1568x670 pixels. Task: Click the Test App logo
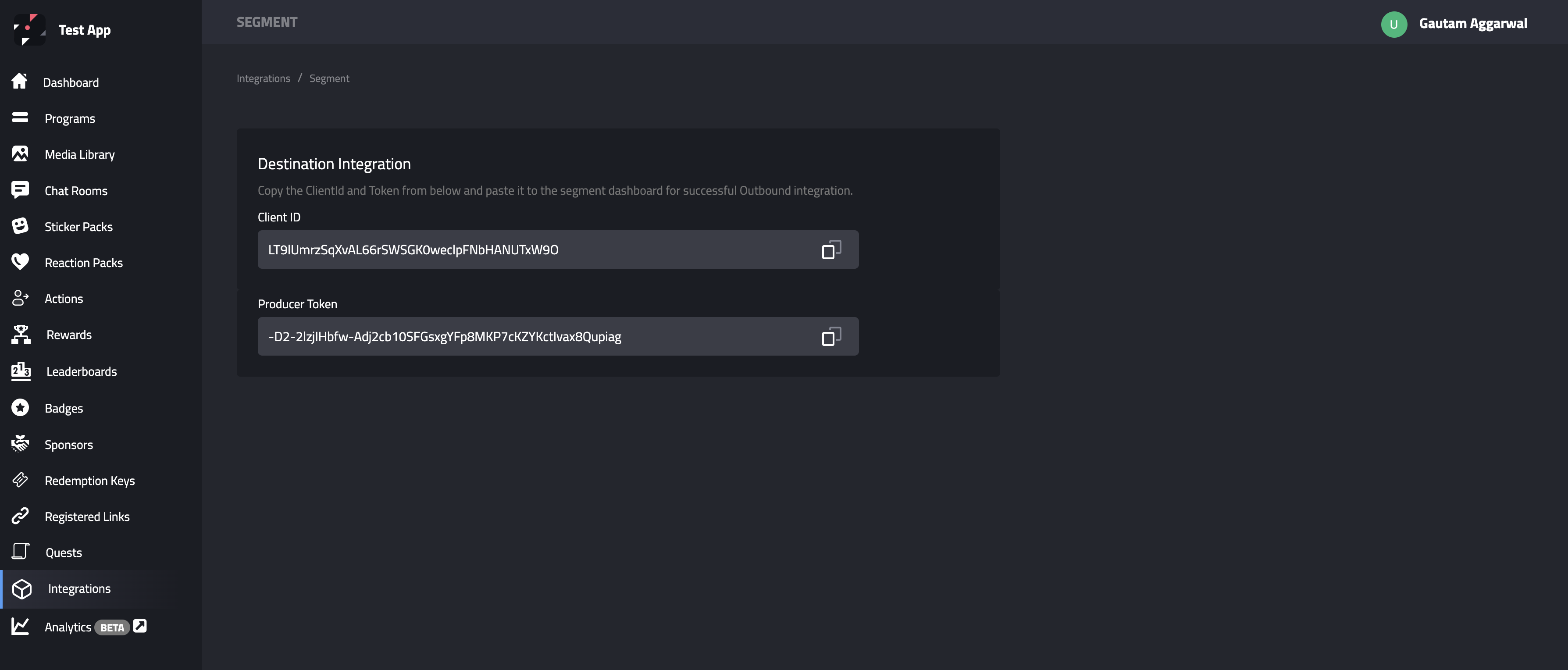[29, 29]
